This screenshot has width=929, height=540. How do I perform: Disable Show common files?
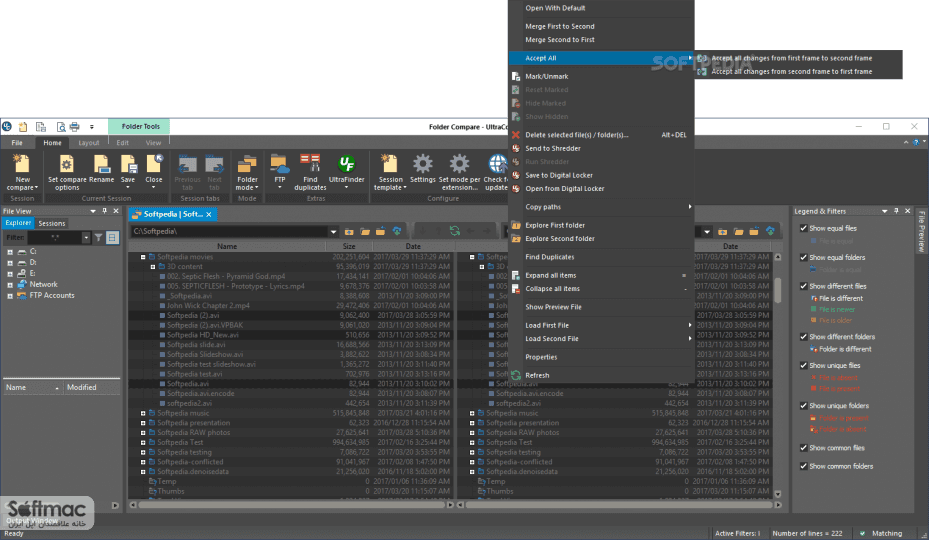tap(803, 448)
